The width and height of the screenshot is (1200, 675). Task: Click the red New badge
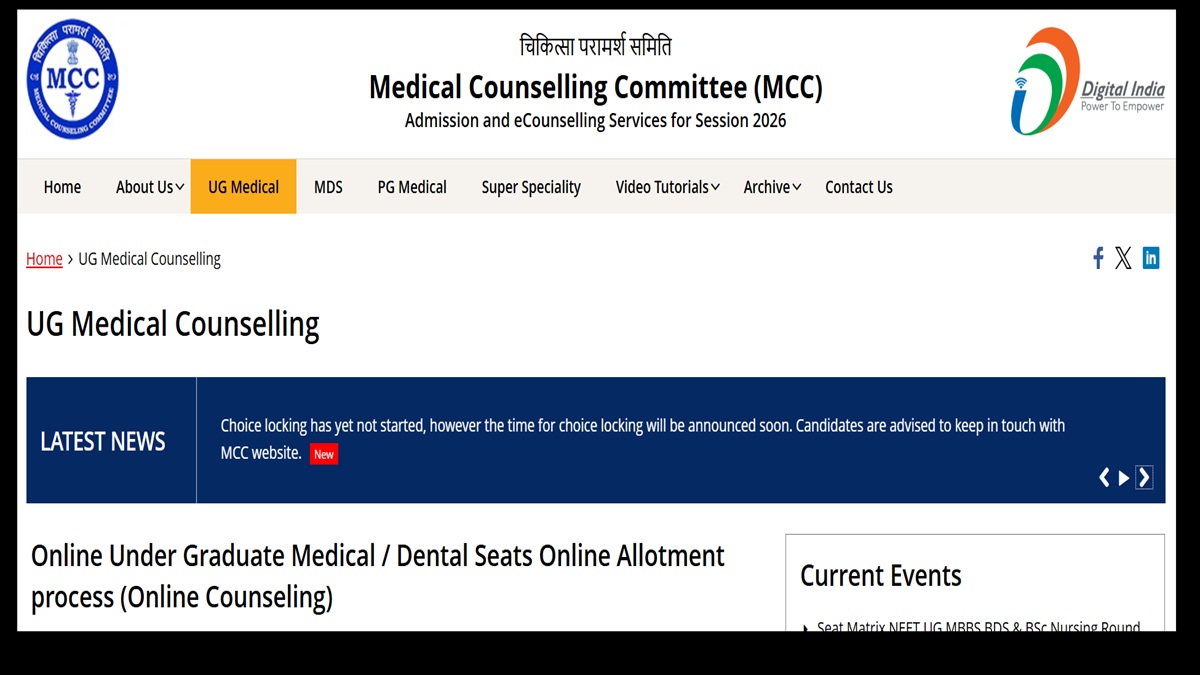pos(324,454)
